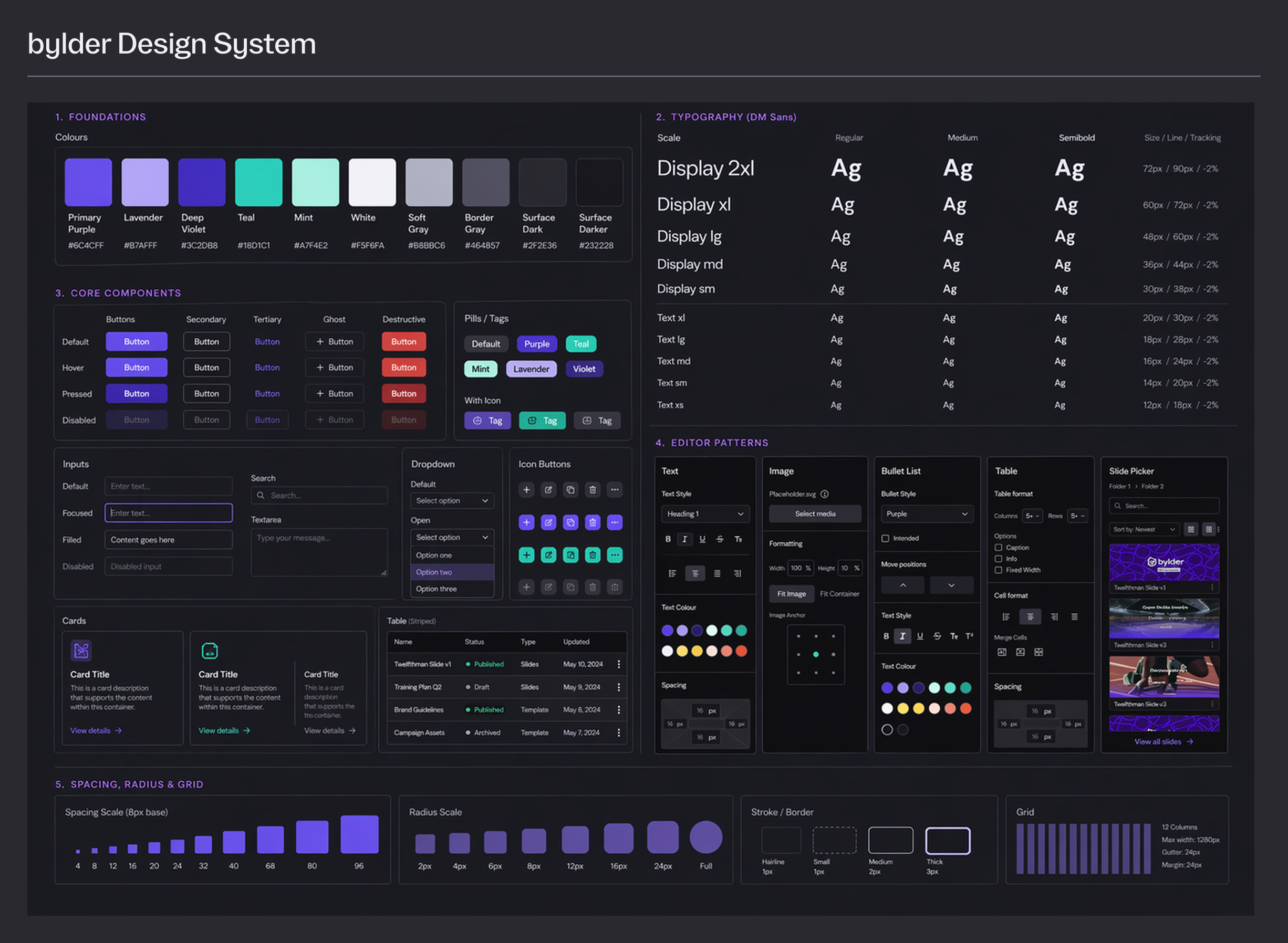Viewport: 1288px width, 943px height.
Task: Pick the Teal colour swatch in Foundations
Action: coord(258,182)
